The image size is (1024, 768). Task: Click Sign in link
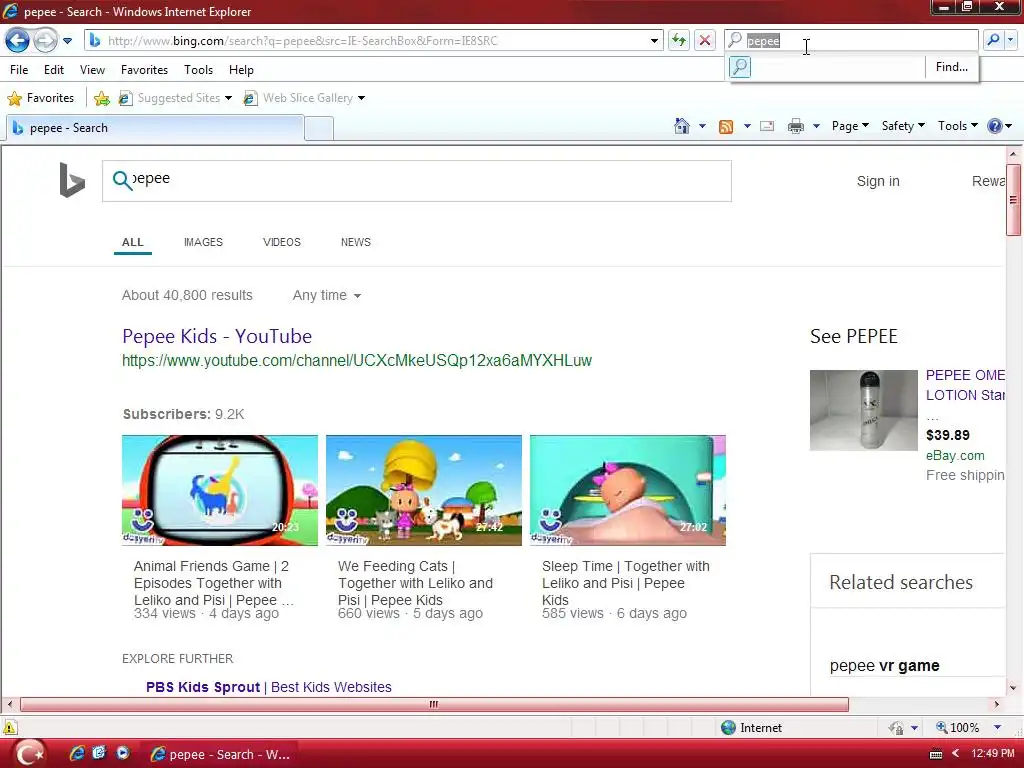coord(878,182)
